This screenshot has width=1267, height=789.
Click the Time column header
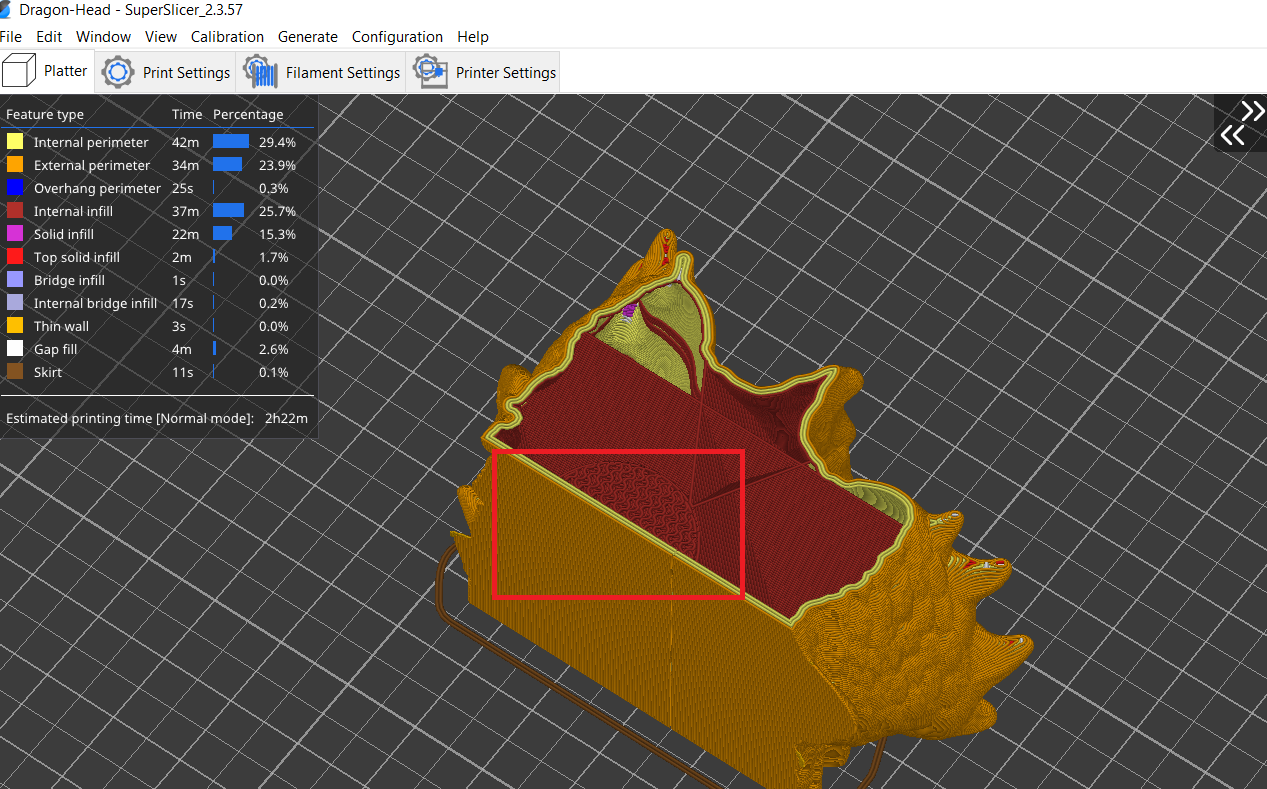tap(187, 115)
